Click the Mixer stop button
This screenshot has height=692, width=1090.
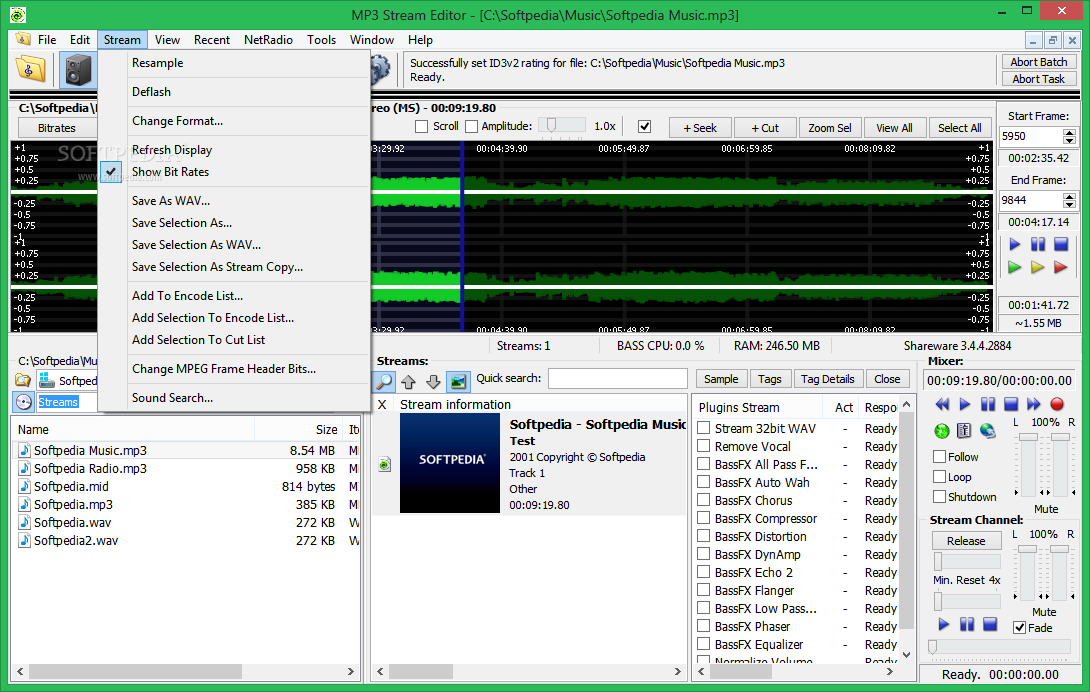pos(1011,404)
